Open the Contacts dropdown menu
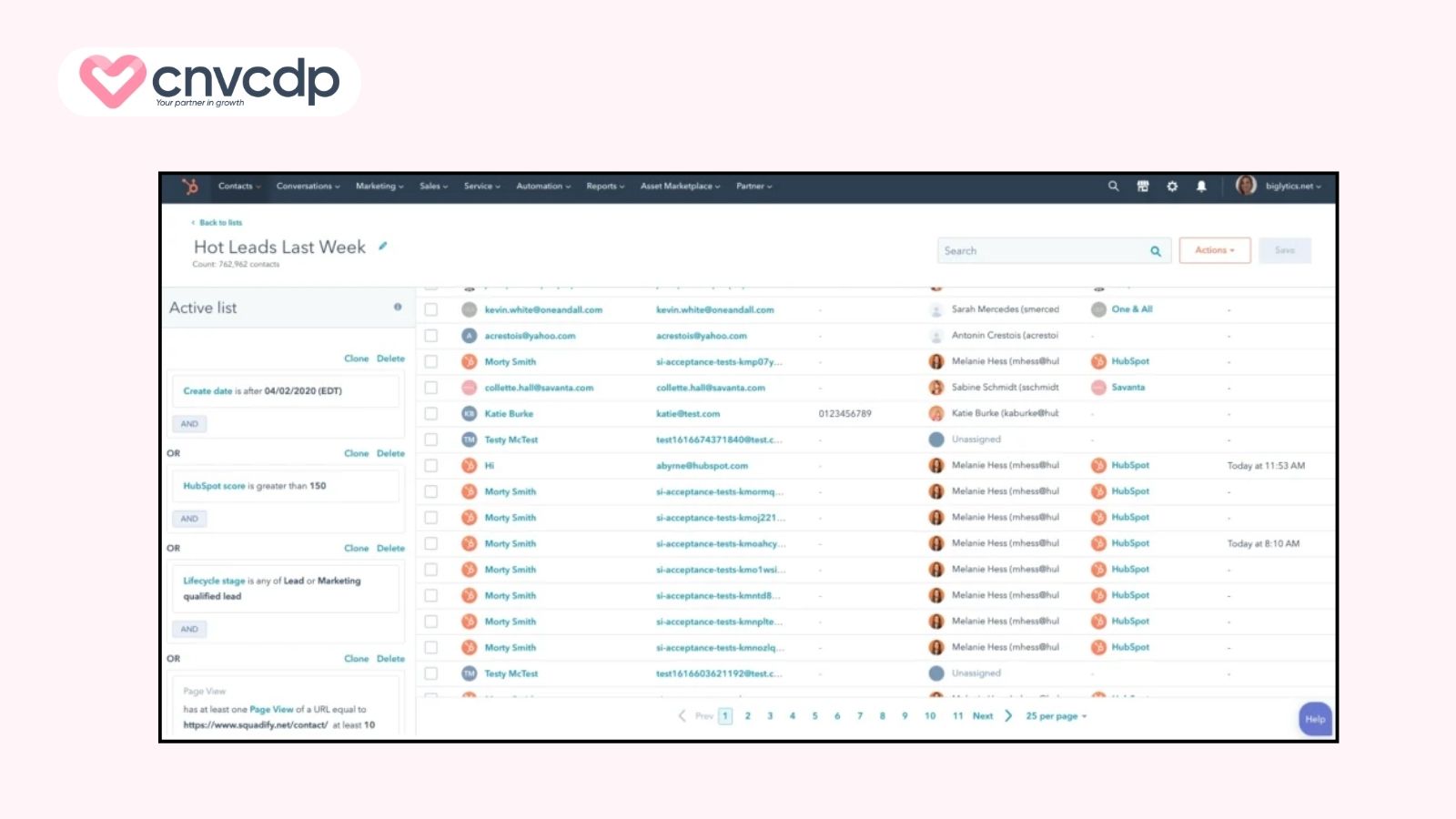 [239, 186]
